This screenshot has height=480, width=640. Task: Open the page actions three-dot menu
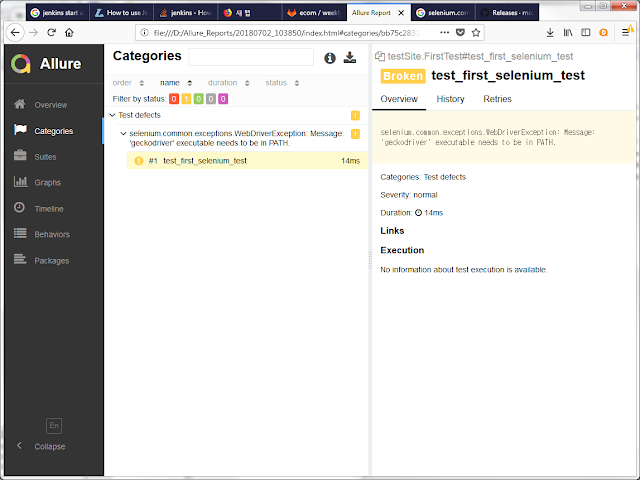(444, 32)
